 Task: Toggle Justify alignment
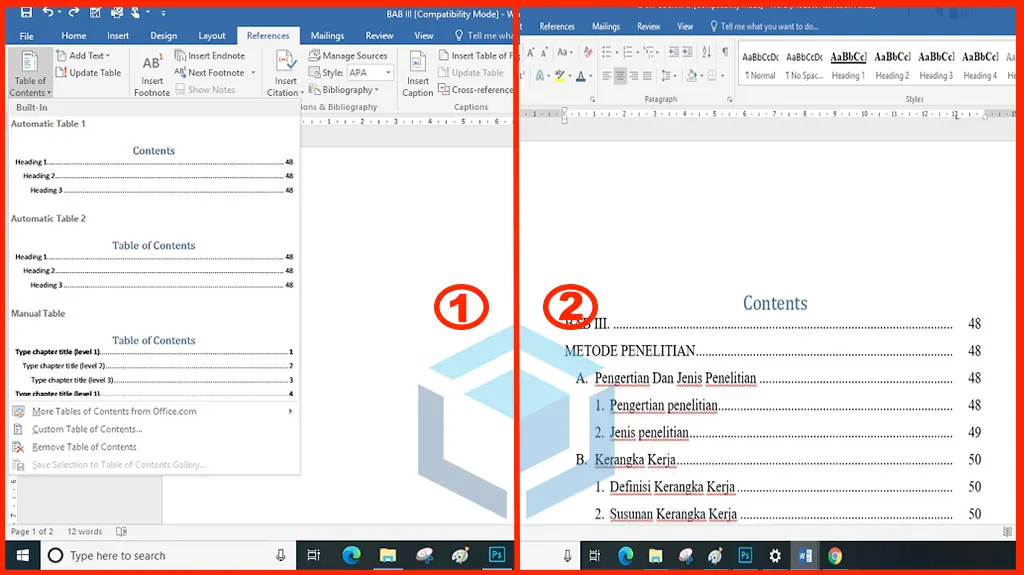pos(647,76)
